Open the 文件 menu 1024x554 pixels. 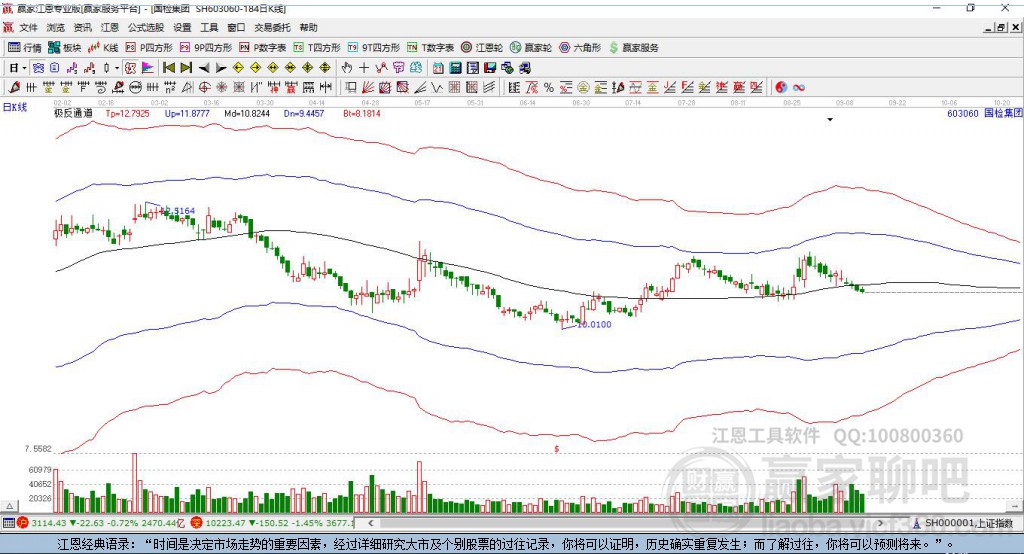[28, 27]
